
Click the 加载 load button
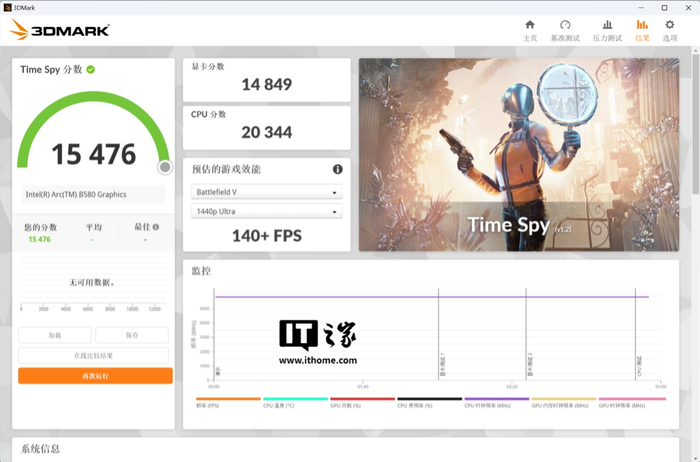[x=55, y=335]
